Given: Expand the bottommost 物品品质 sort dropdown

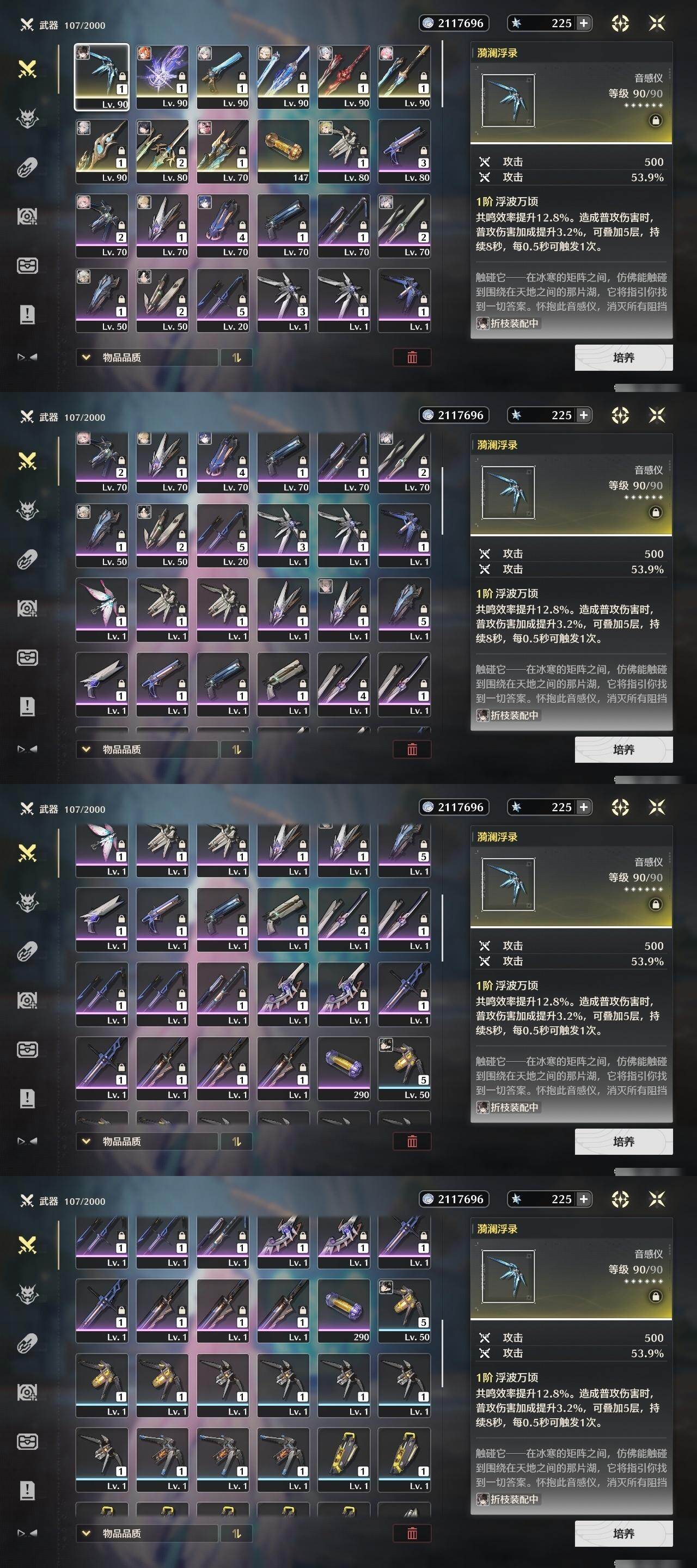Looking at the screenshot, I should [x=146, y=1533].
